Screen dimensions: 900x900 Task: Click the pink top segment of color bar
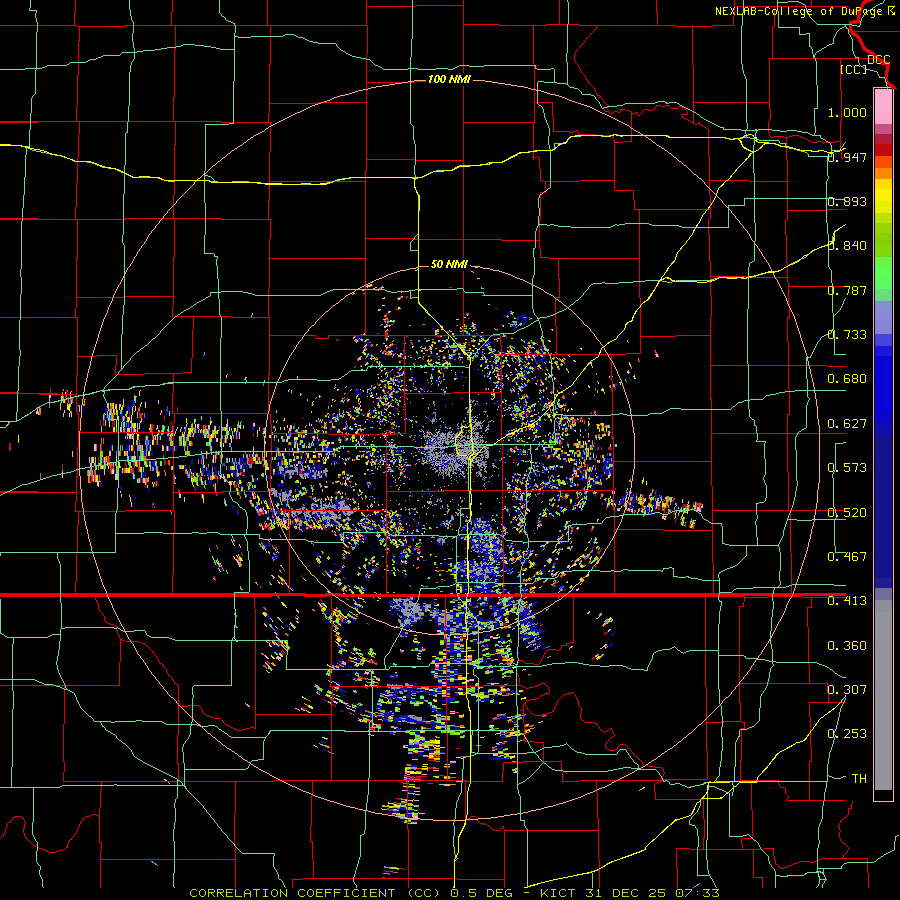coord(883,106)
